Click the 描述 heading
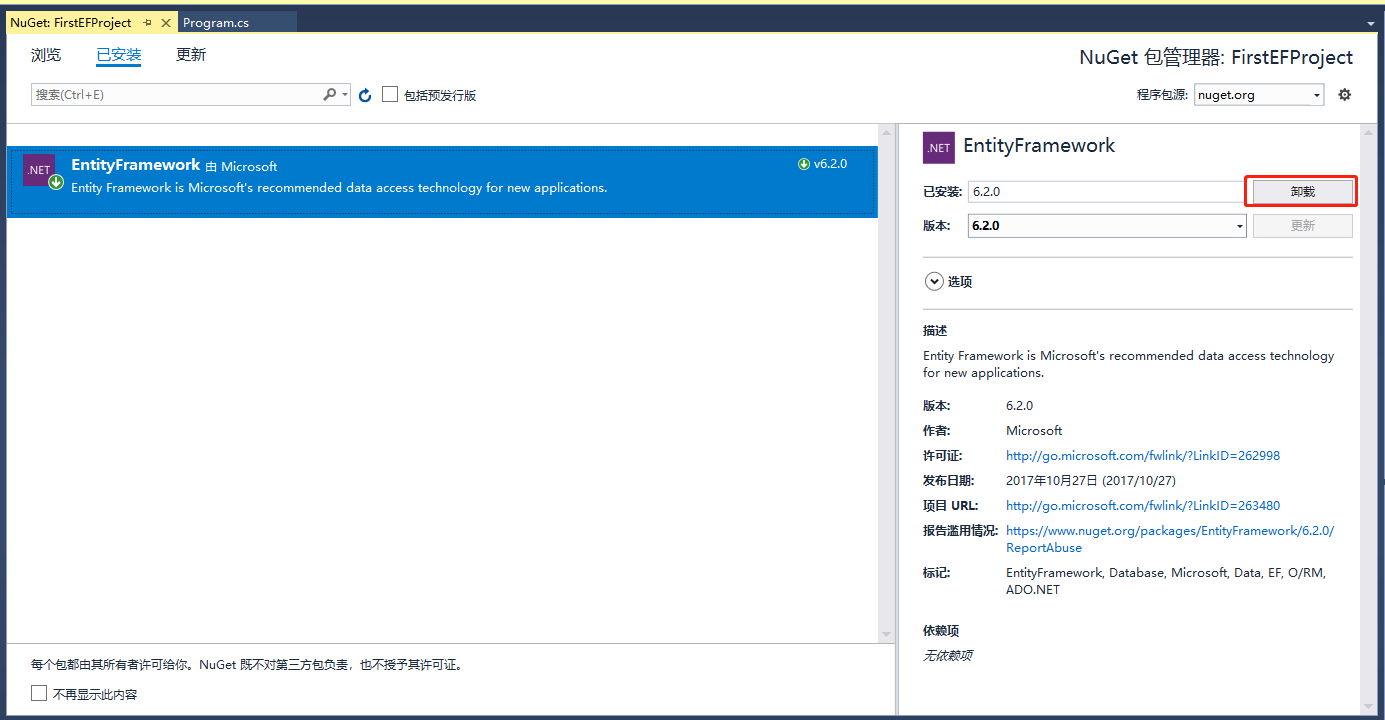 tap(935, 331)
